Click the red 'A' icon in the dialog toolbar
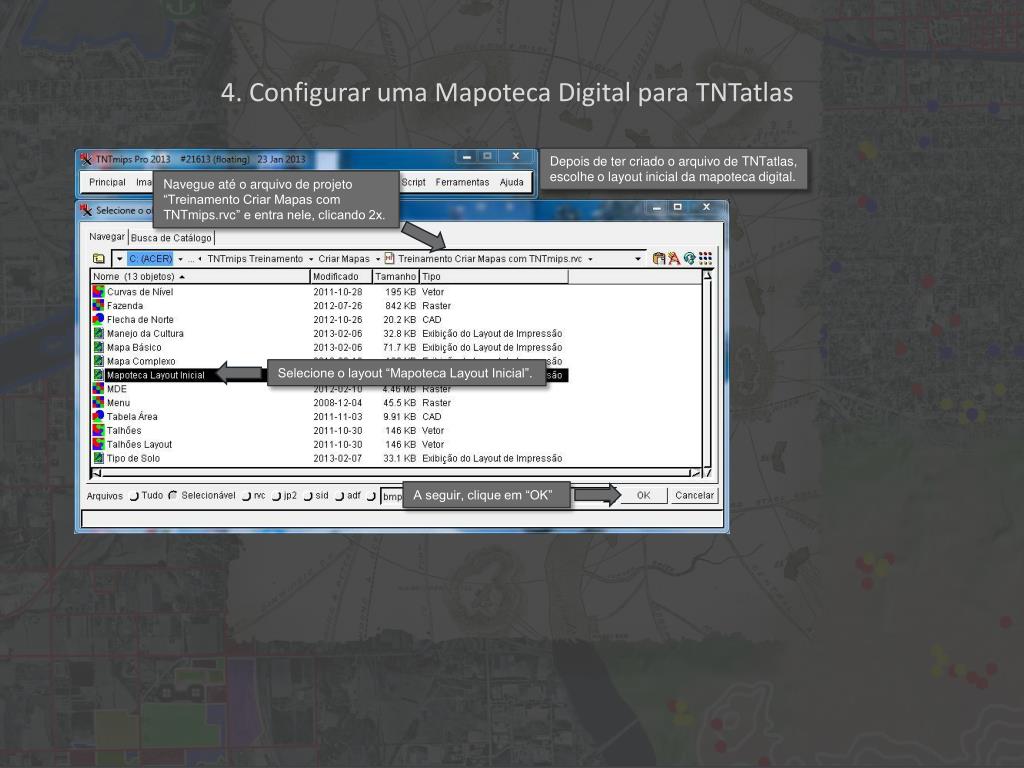 [674, 259]
